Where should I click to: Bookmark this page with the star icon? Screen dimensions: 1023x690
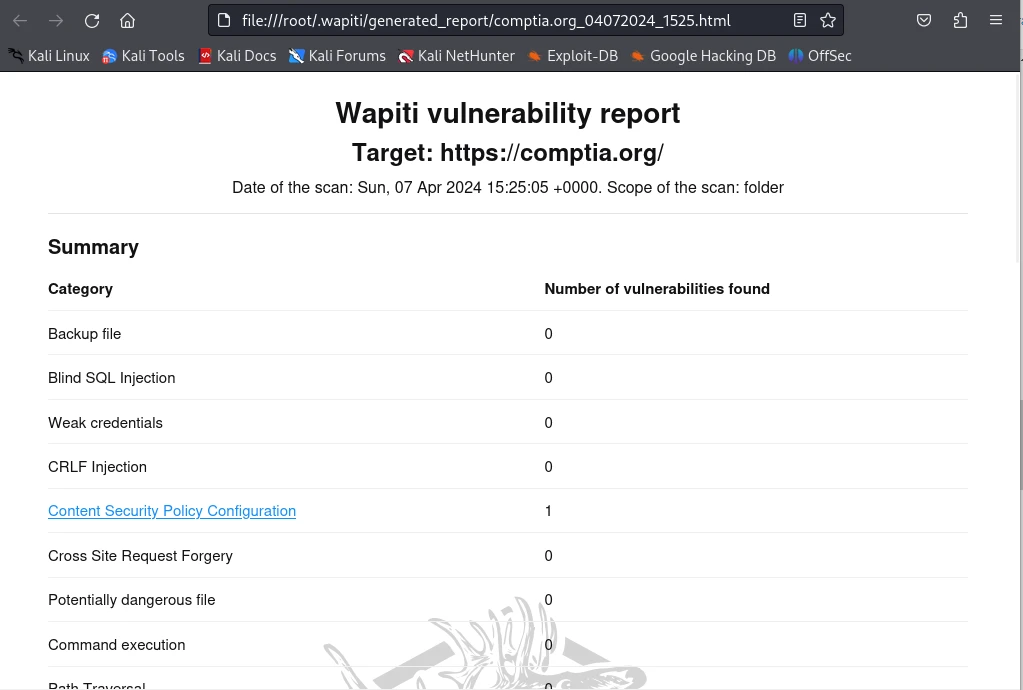click(828, 20)
